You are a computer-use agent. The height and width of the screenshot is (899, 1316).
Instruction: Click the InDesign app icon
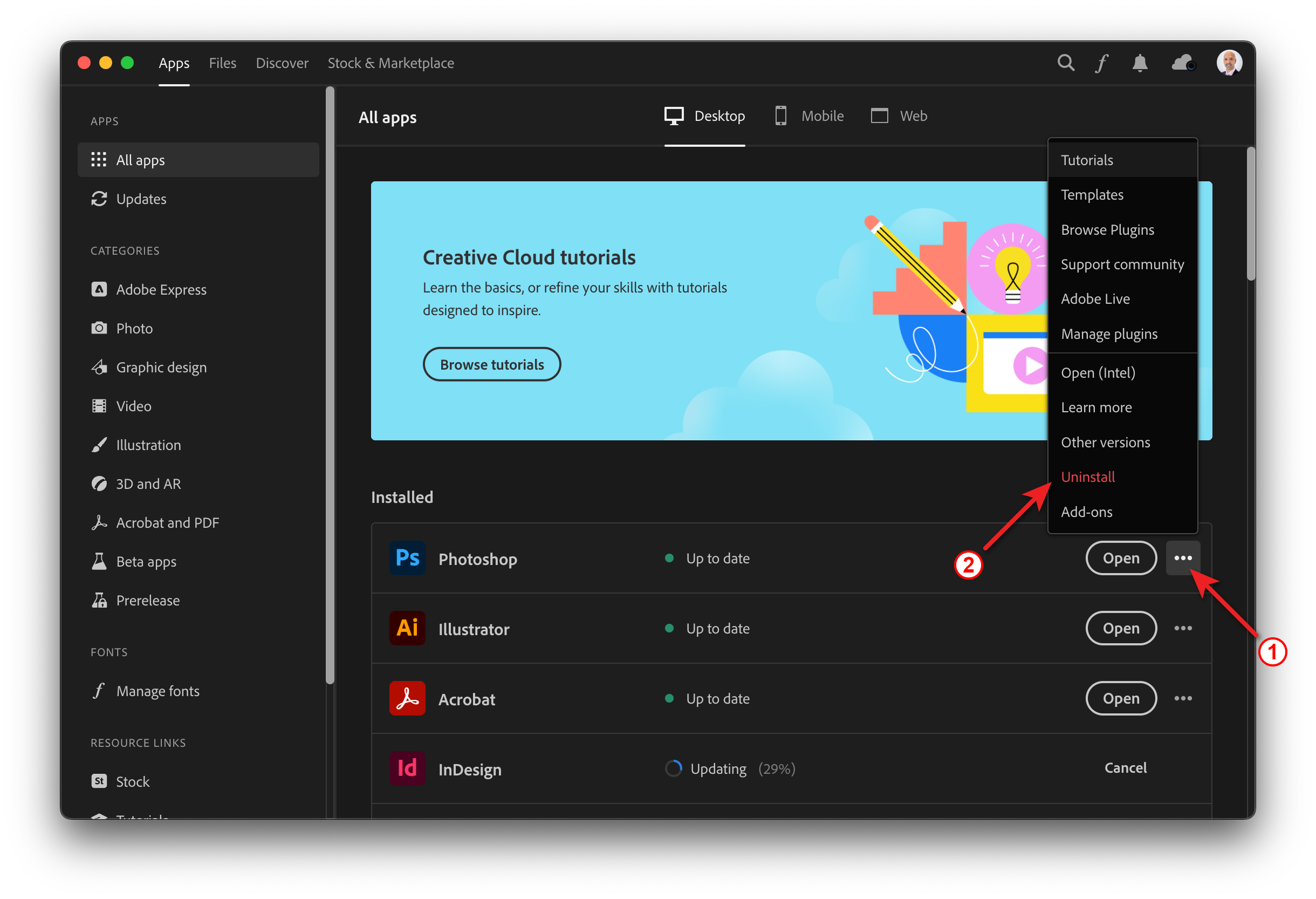pyautogui.click(x=407, y=769)
